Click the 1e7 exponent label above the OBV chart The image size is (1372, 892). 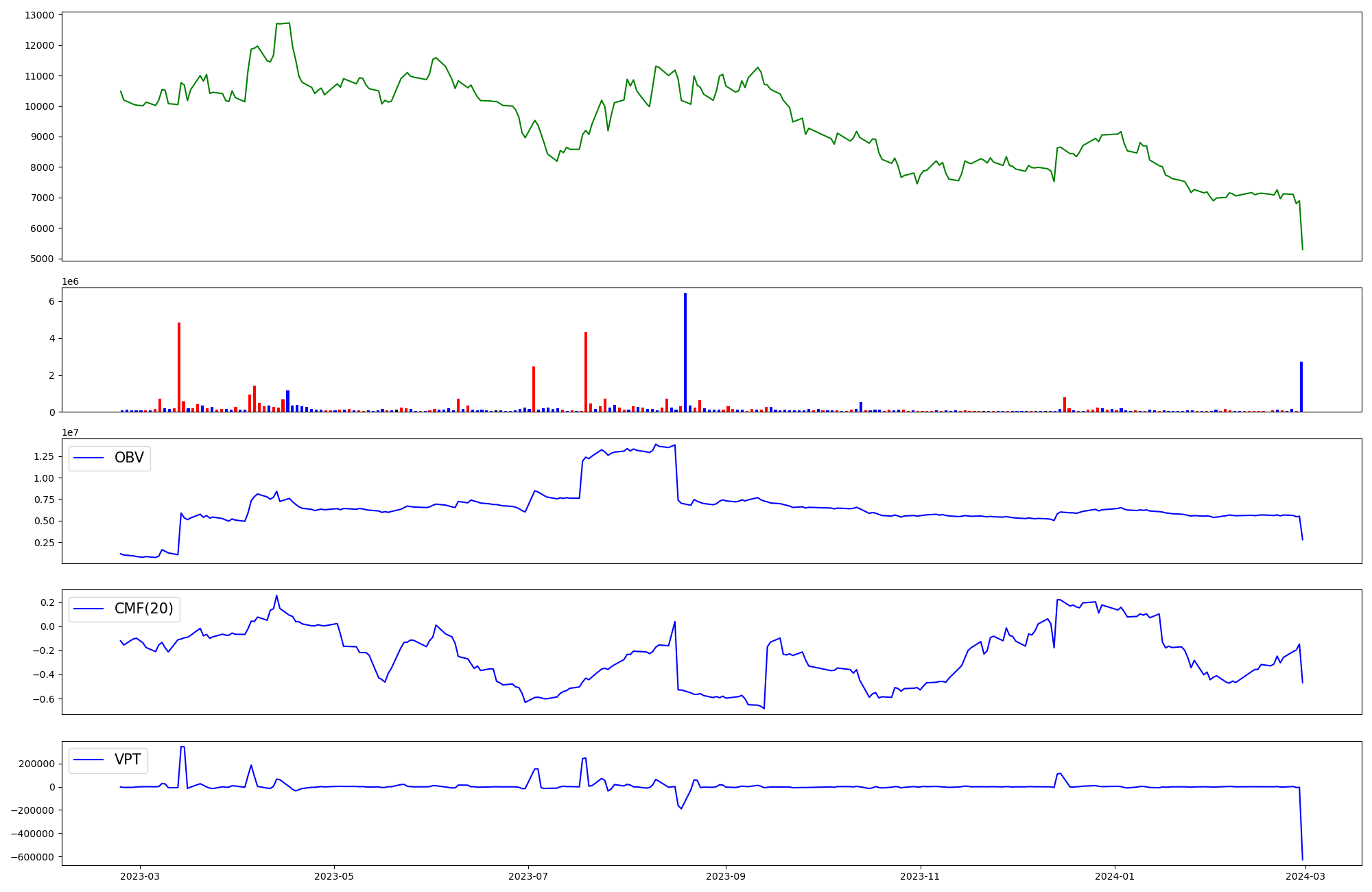tap(70, 432)
